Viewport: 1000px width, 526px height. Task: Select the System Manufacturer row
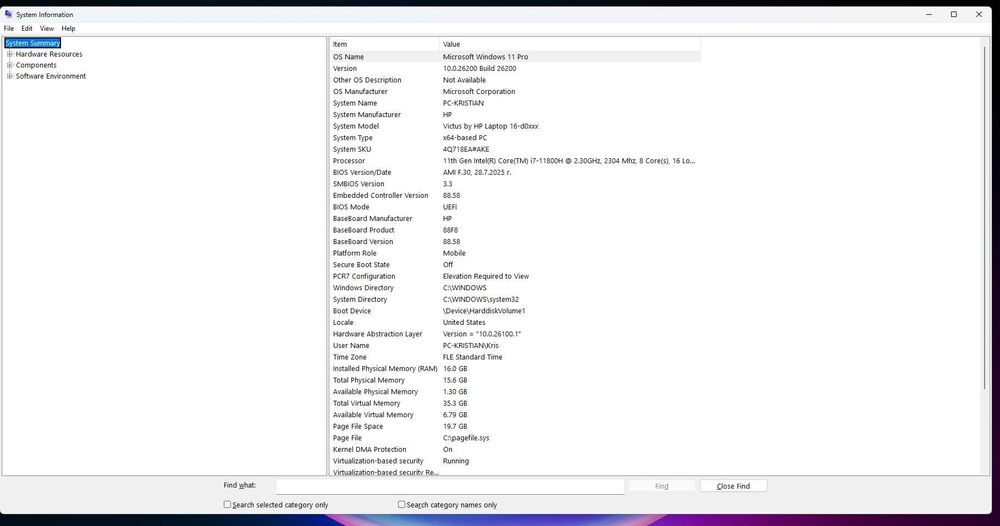pyautogui.click(x=515, y=115)
